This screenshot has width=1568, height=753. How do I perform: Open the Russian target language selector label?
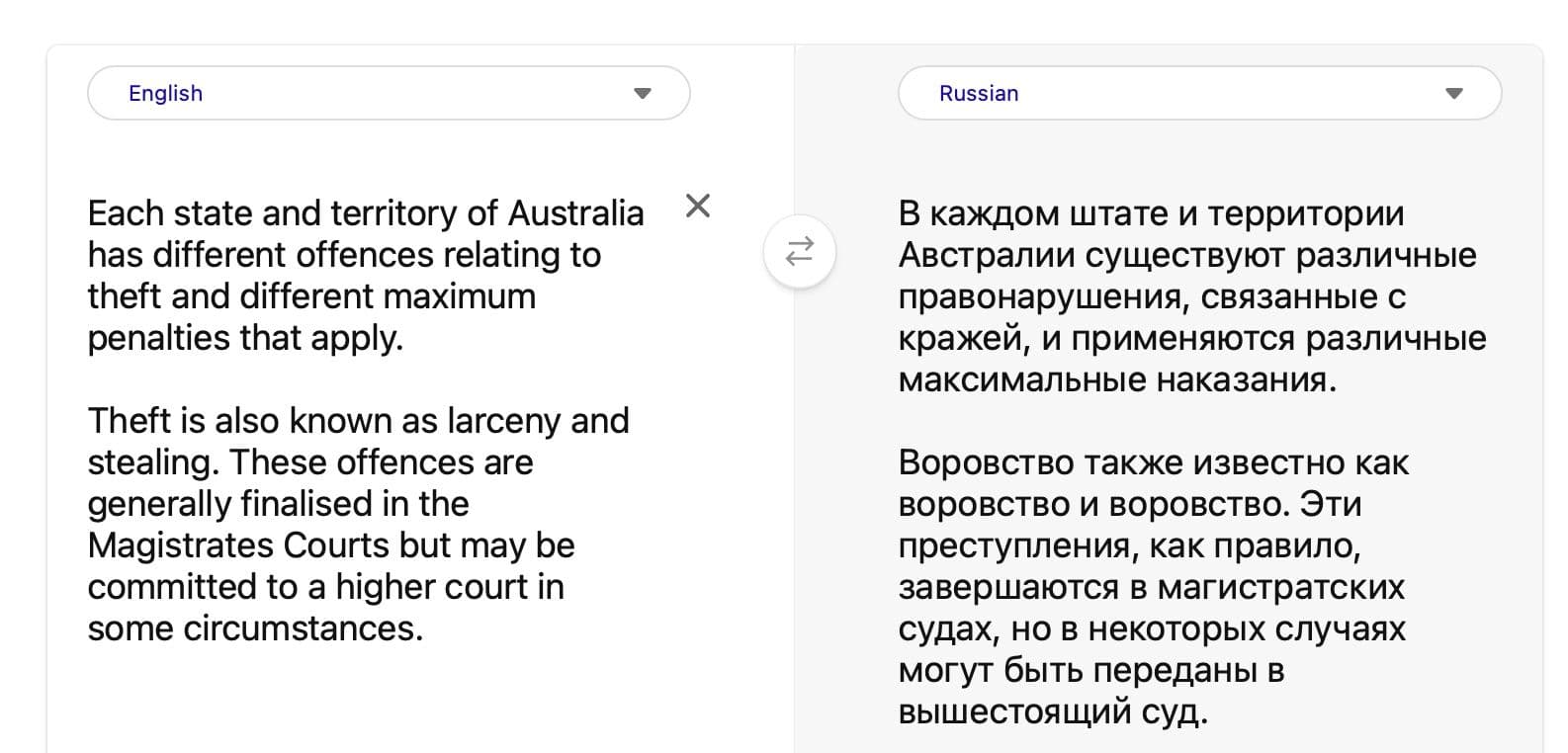pos(978,94)
